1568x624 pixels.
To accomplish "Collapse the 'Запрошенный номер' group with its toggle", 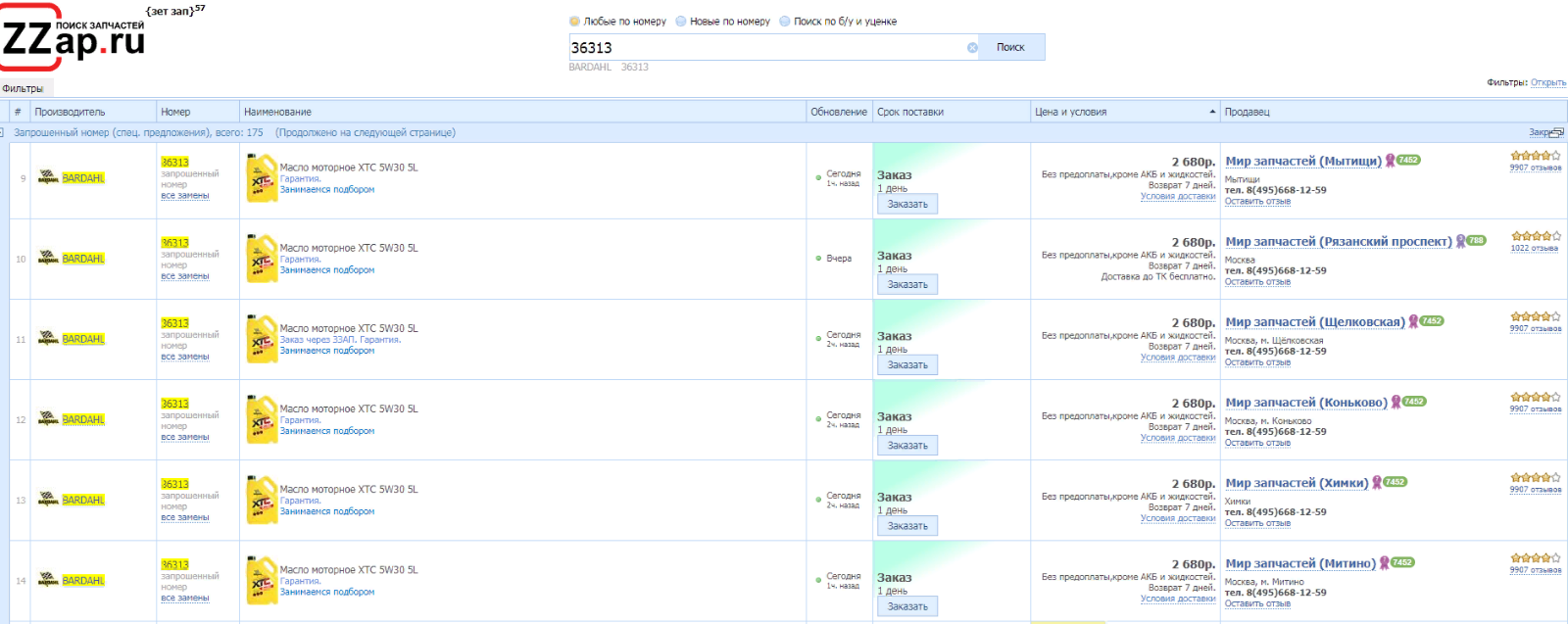I will [3, 132].
